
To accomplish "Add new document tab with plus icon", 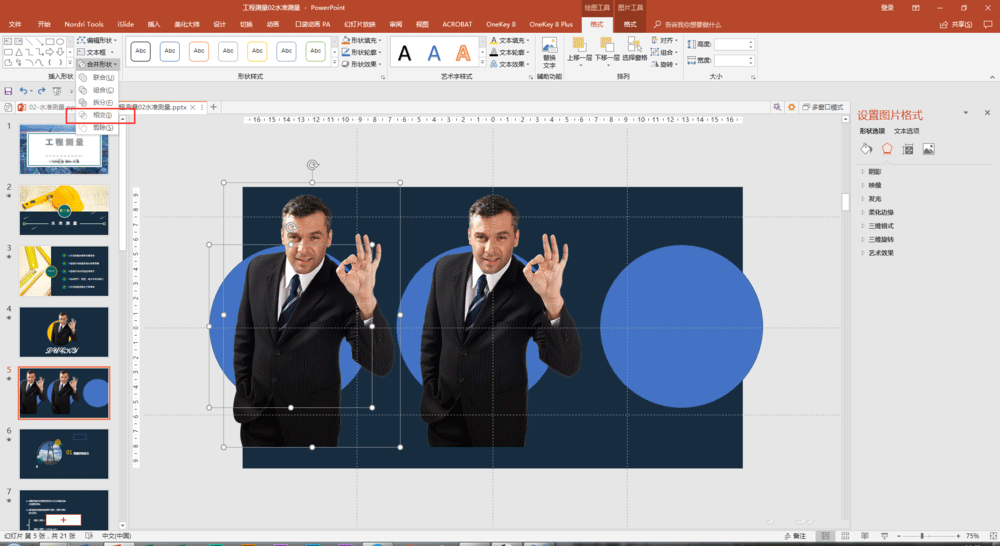I will [x=214, y=107].
